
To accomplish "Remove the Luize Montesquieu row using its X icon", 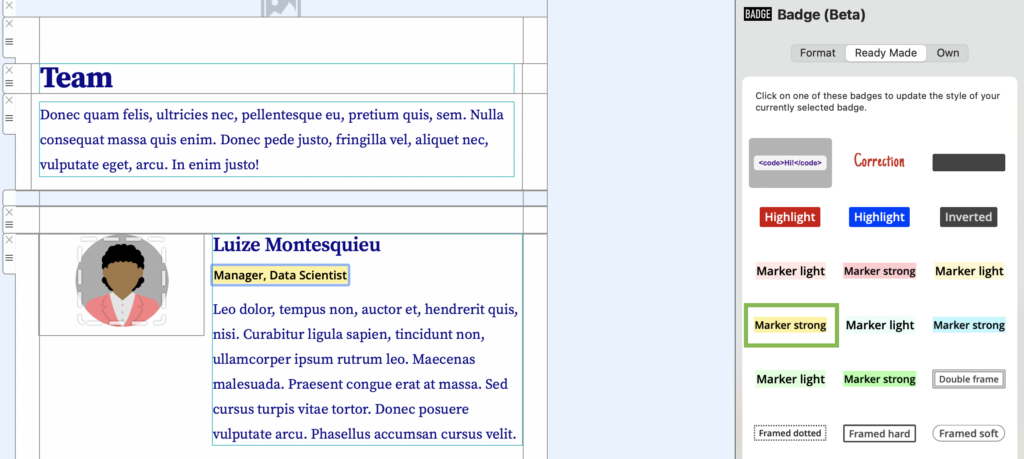I will coord(9,240).
